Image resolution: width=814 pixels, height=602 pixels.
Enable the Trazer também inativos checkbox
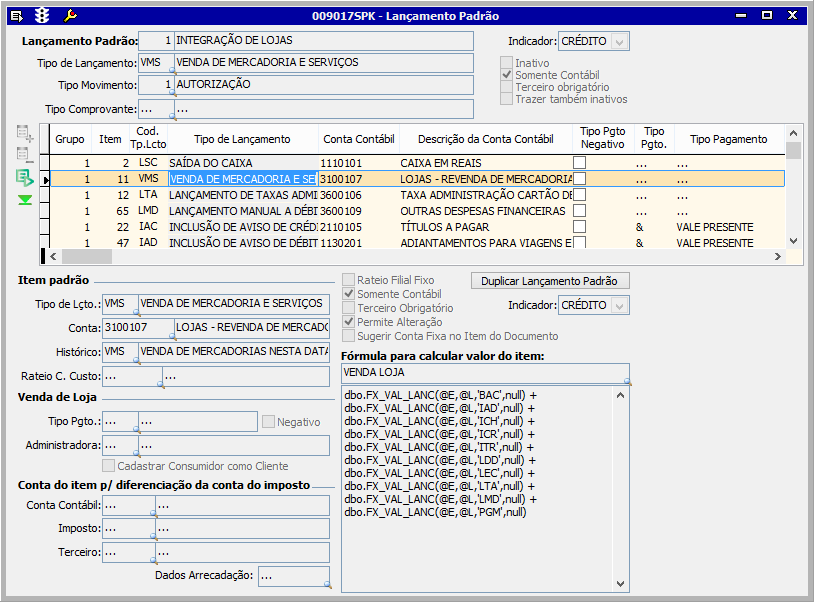(507, 99)
